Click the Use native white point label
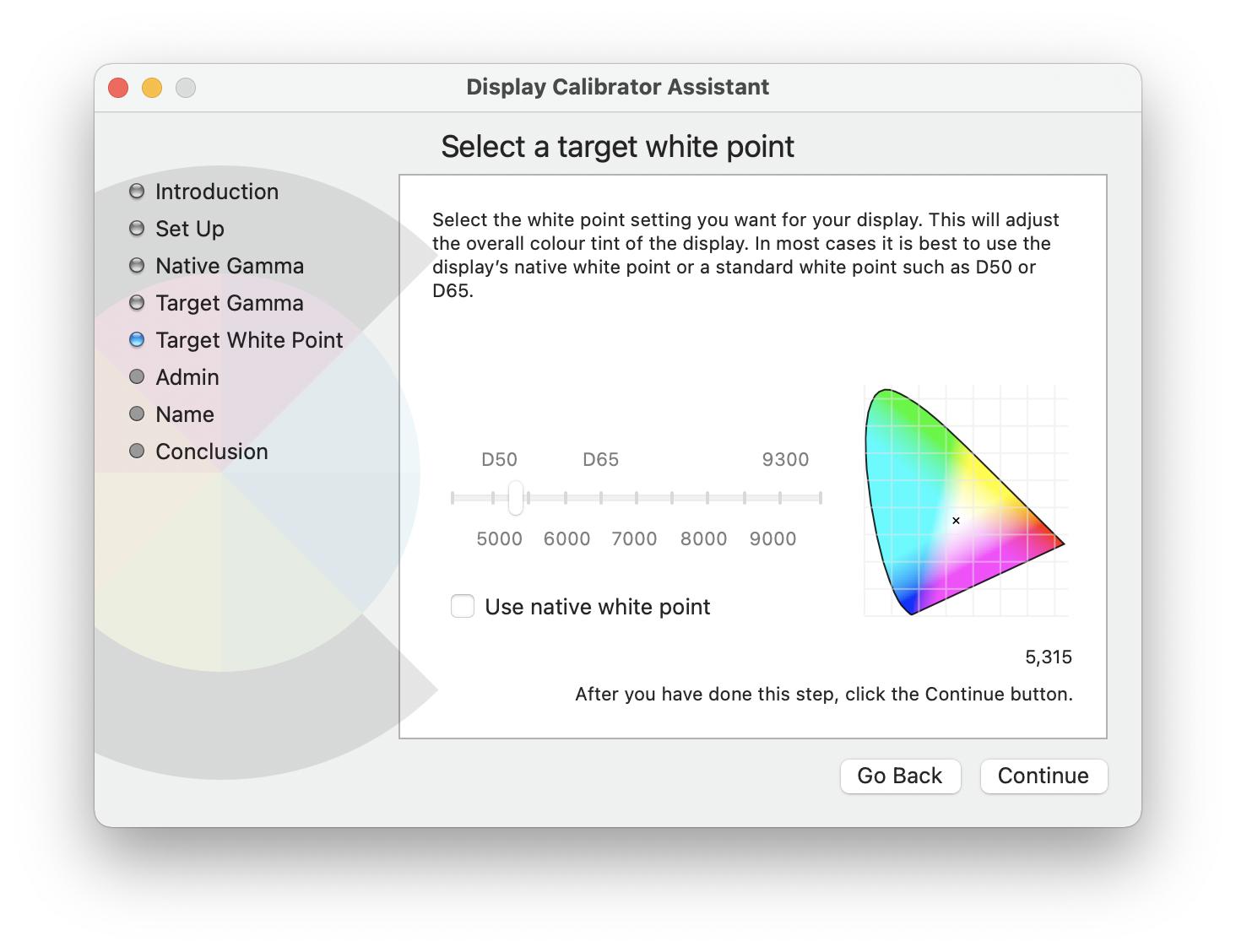 point(598,607)
